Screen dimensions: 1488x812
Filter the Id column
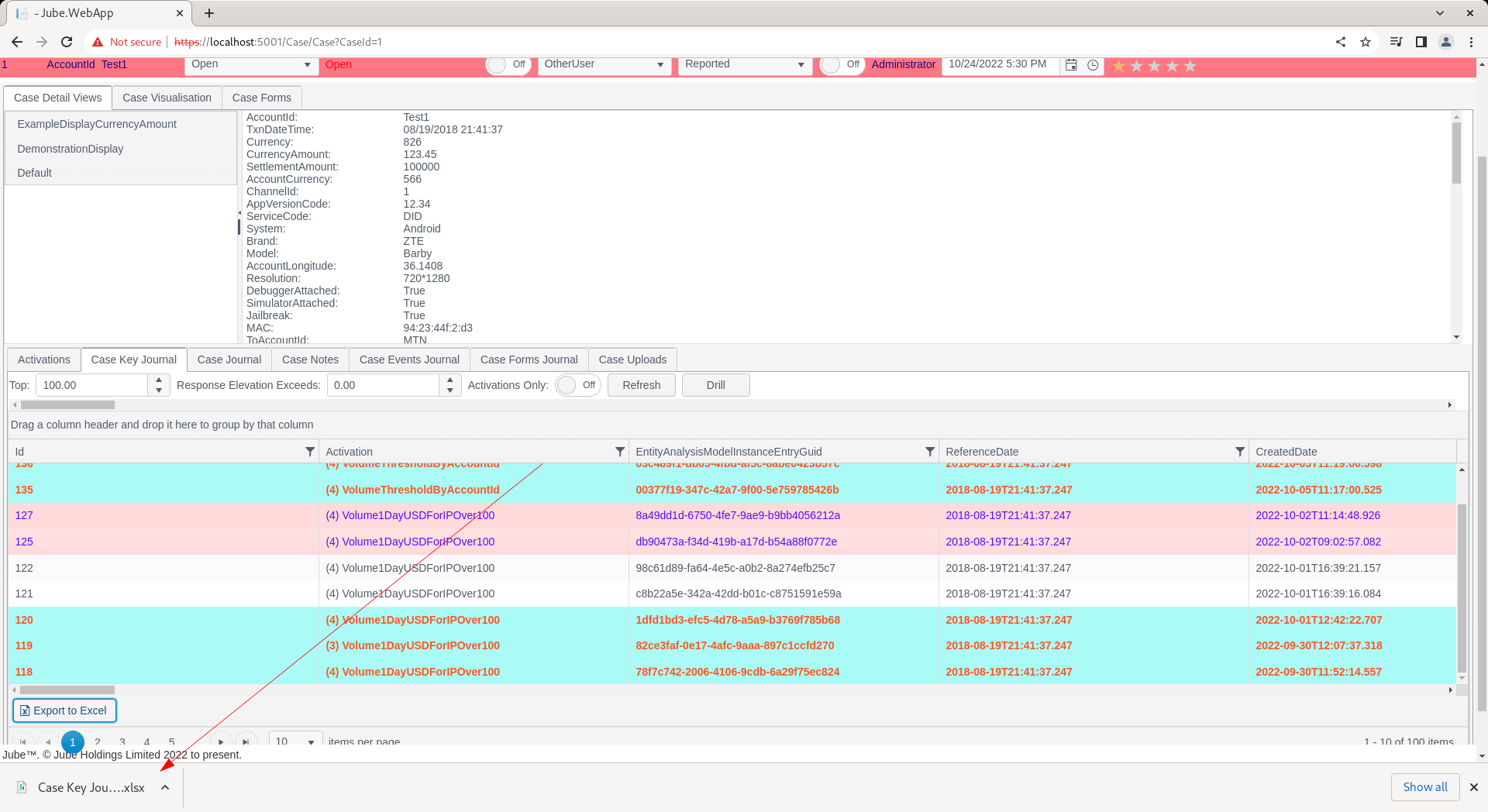click(x=310, y=452)
